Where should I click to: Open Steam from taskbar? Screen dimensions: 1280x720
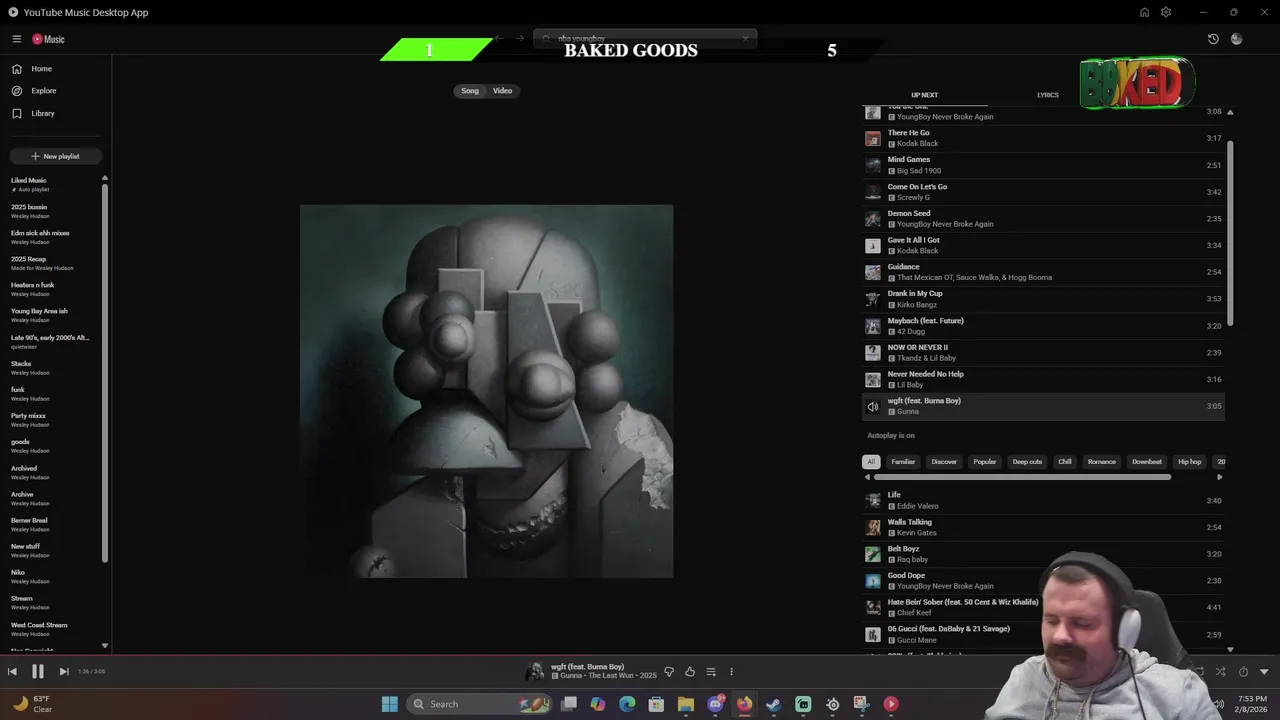(773, 704)
